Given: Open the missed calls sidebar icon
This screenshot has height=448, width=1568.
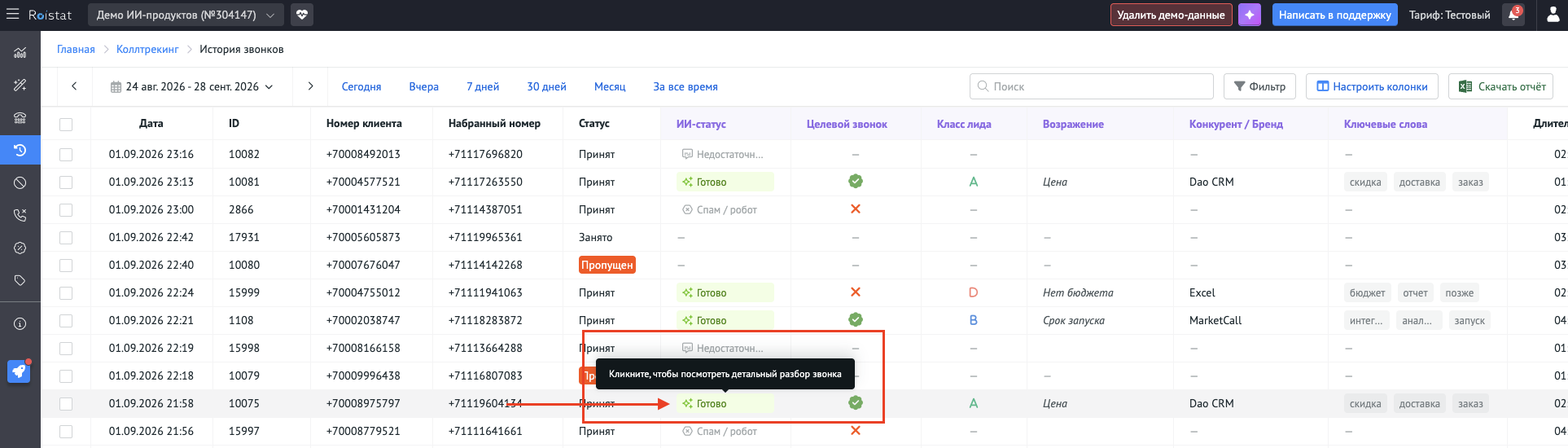Looking at the screenshot, I should [20, 216].
